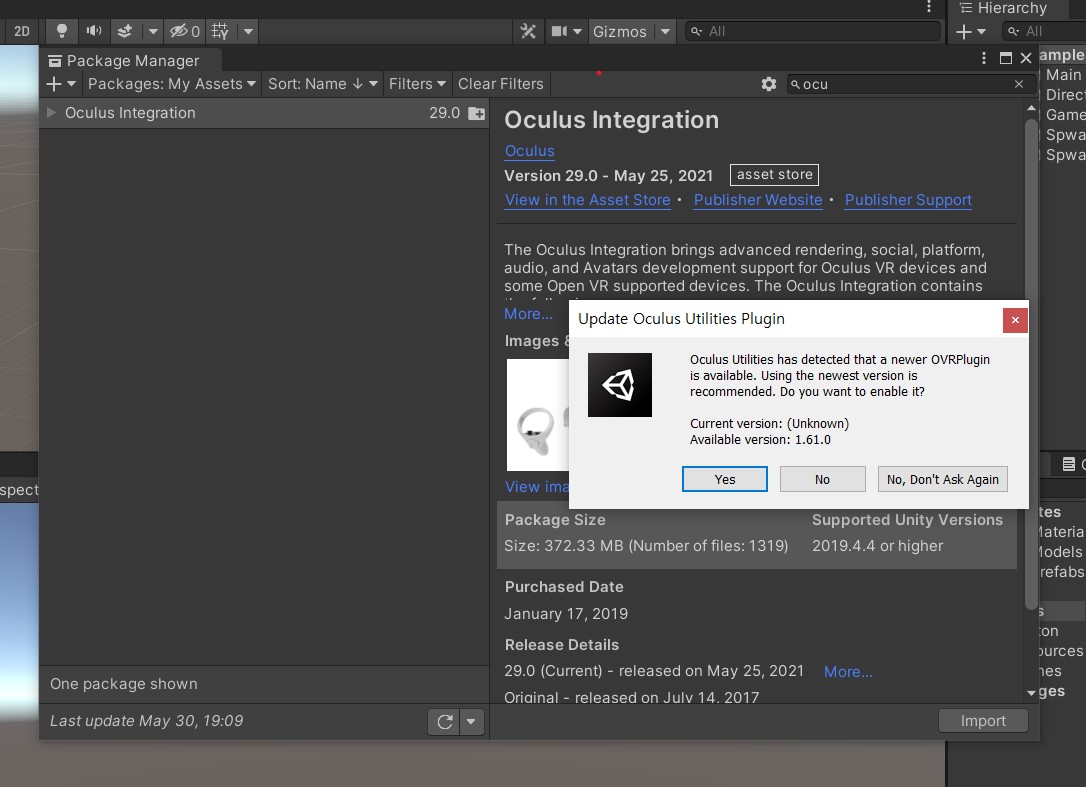This screenshot has height=787, width=1086.
Task: Click the scene view search field
Action: pos(813,31)
